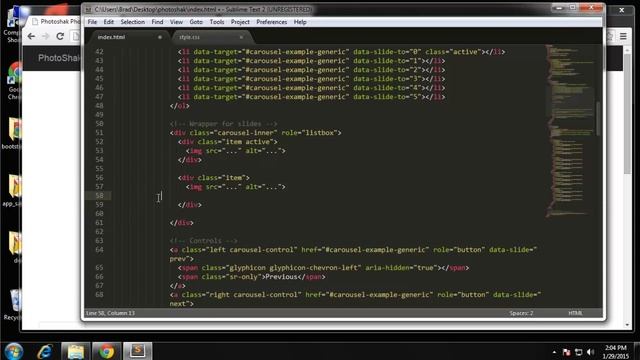Viewport: 640px width, 360px height.
Task: Click the role="listbox" attribute
Action: click(309, 133)
